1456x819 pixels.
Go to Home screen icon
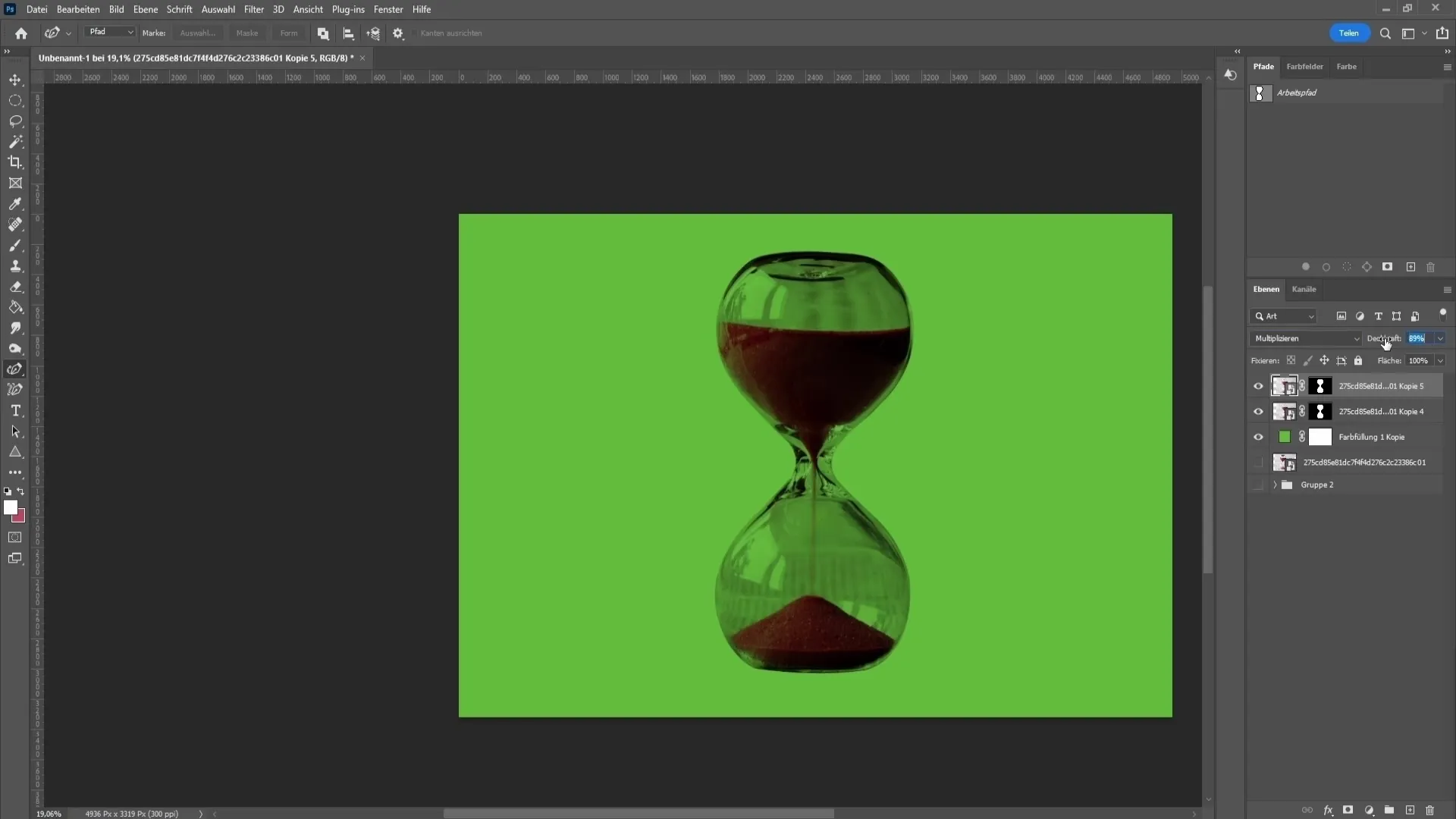[x=21, y=33]
